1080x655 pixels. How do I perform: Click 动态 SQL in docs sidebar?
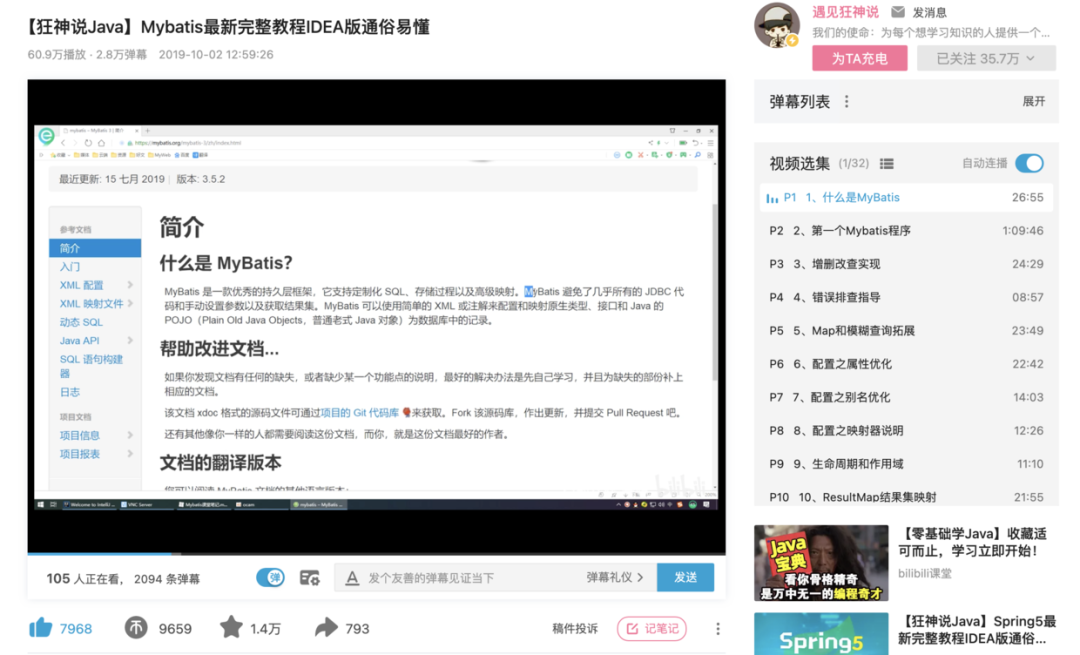(x=81, y=322)
